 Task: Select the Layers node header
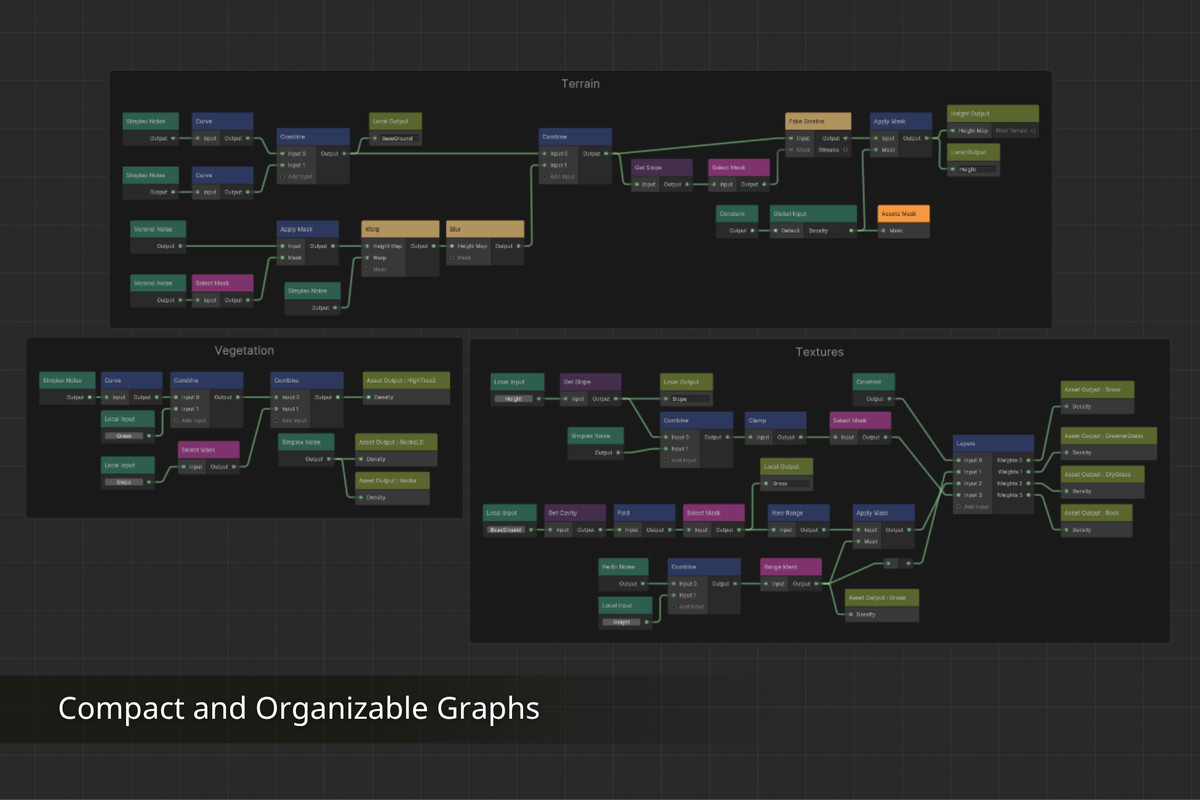tap(993, 443)
